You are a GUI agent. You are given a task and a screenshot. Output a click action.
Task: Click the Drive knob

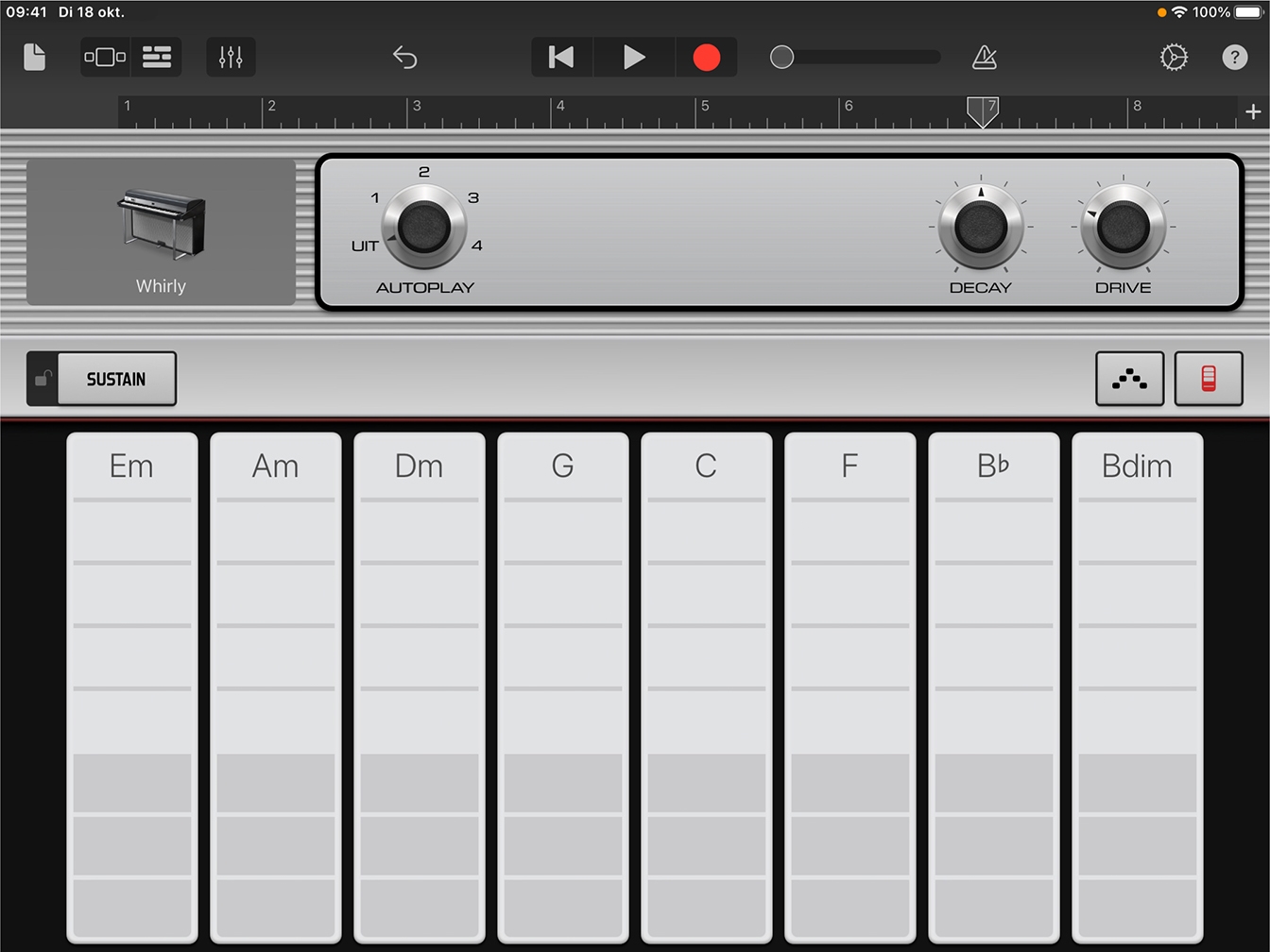point(1123,227)
